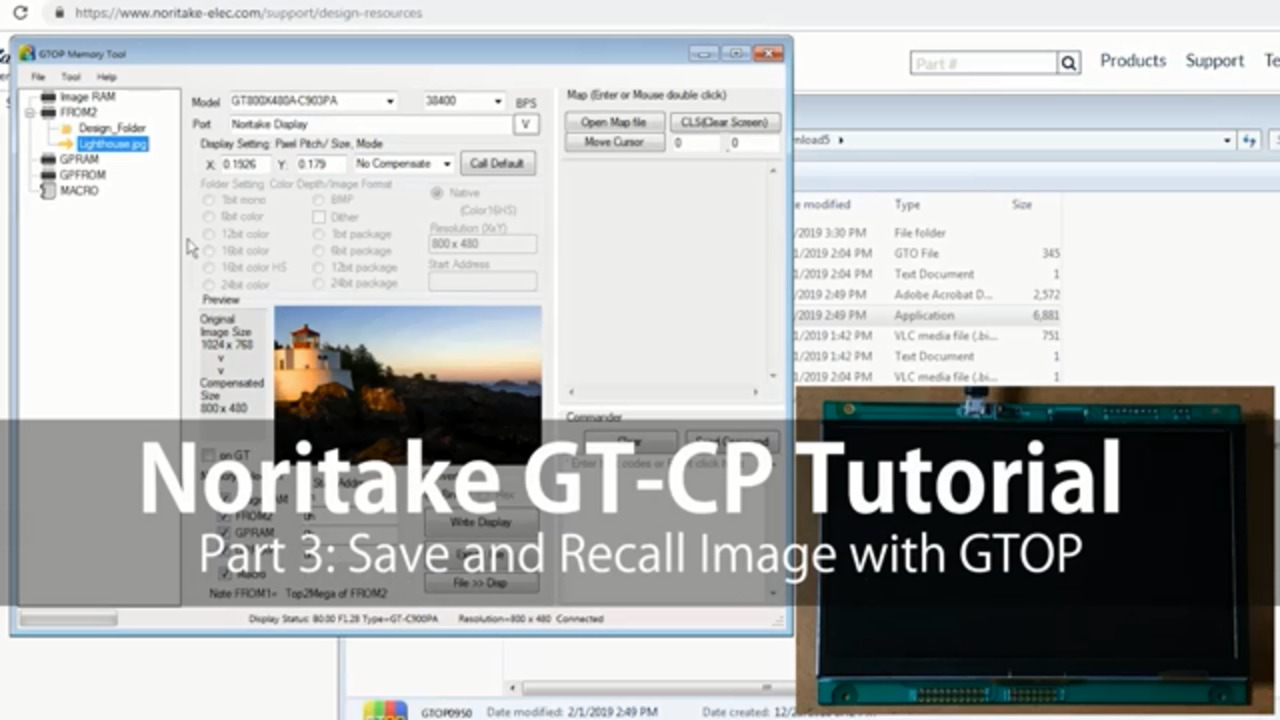Select the GTO File row in Explorer
The width and height of the screenshot is (1280, 720).
(928, 253)
